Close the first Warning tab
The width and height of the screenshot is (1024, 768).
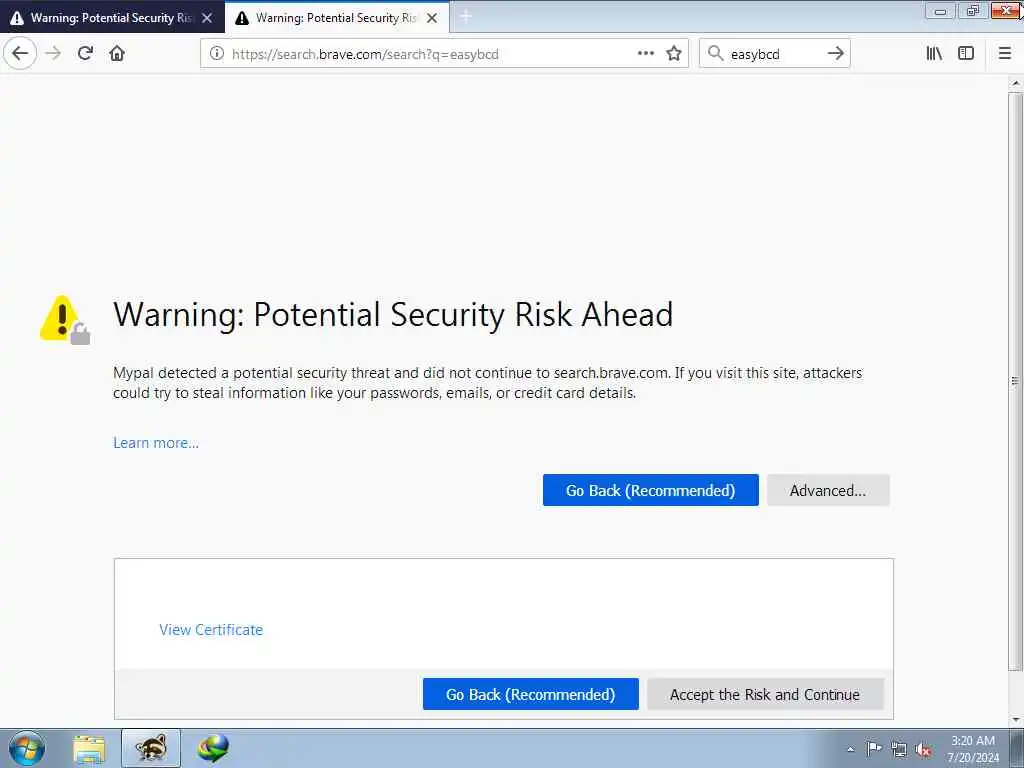point(207,18)
